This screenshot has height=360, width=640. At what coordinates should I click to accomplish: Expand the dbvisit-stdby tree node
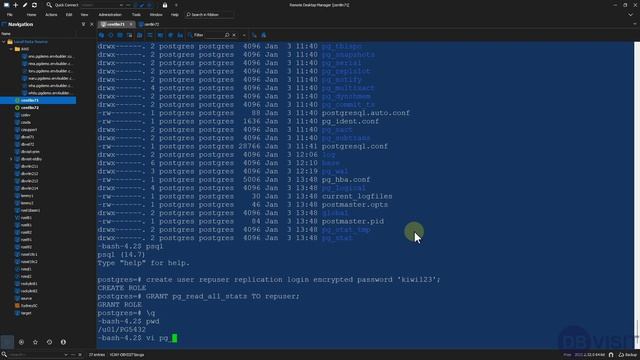coord(11,159)
